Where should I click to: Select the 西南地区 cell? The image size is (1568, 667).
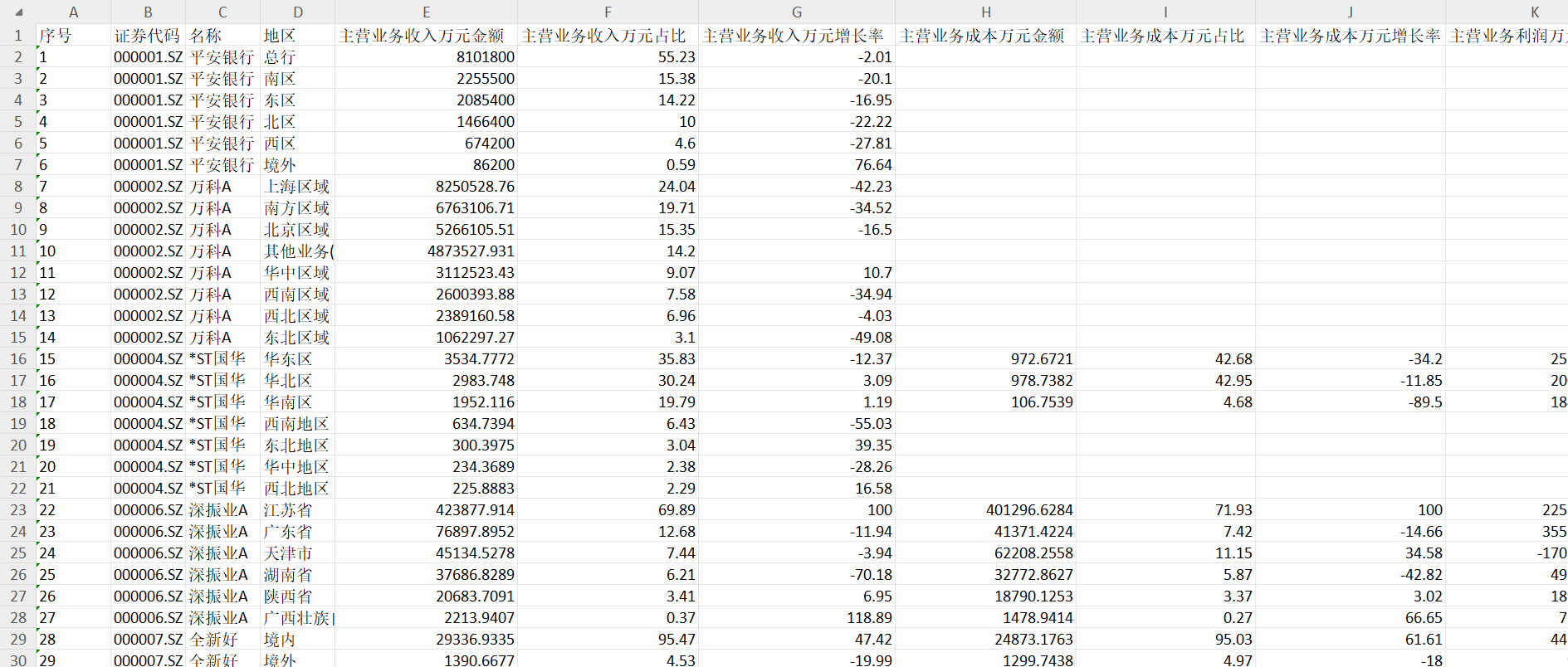point(298,424)
